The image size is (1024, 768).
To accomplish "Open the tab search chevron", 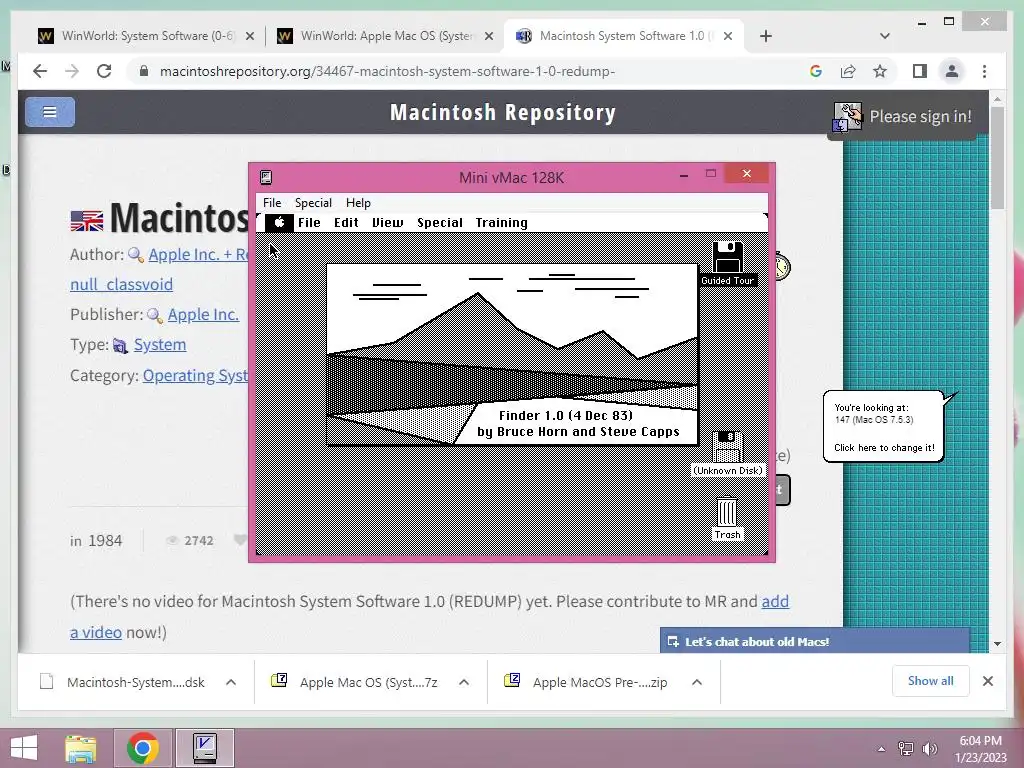I will 885,36.
